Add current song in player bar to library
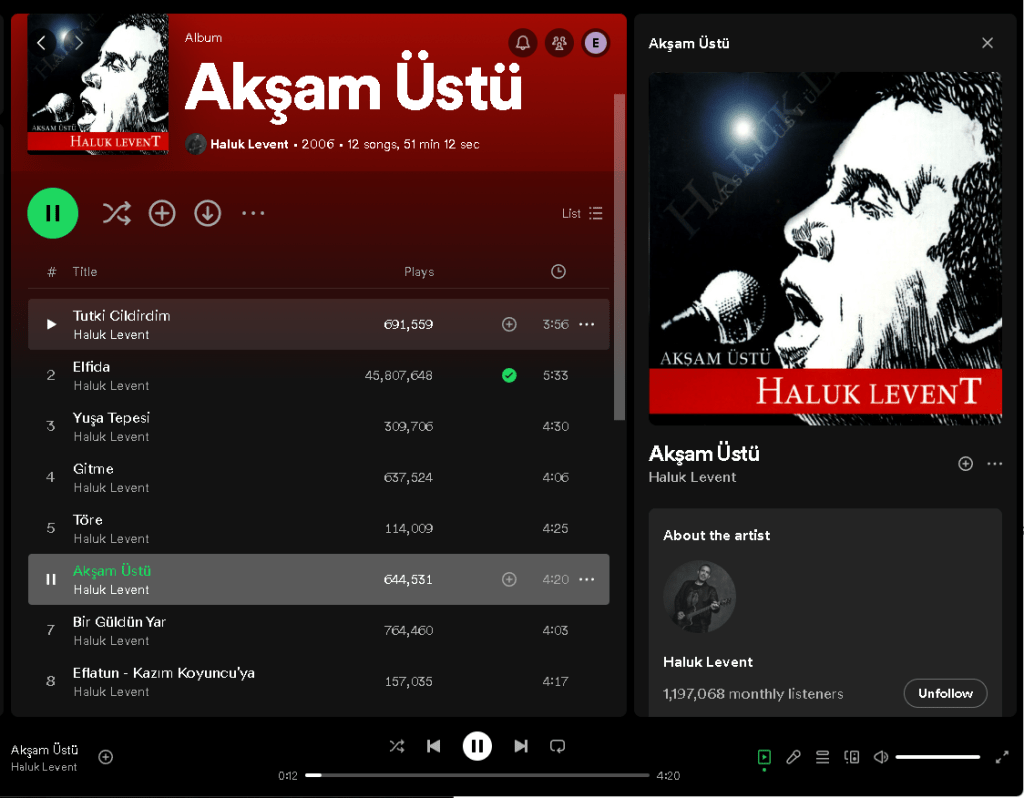The height and width of the screenshot is (798, 1024). tap(106, 758)
